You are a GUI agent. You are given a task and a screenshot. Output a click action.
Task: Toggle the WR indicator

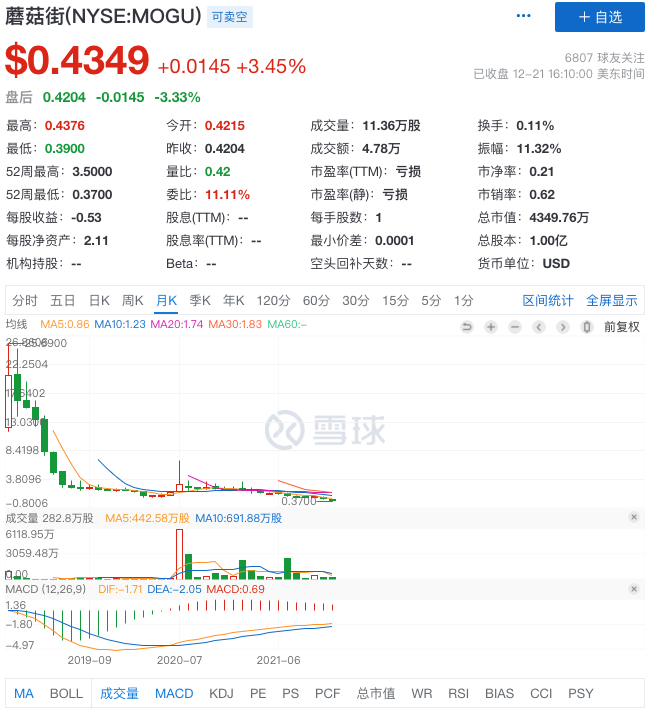[422, 694]
